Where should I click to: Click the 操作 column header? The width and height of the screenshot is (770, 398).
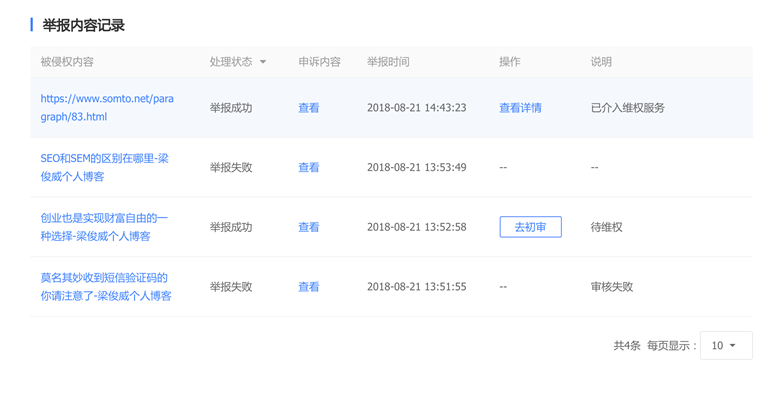[510, 62]
